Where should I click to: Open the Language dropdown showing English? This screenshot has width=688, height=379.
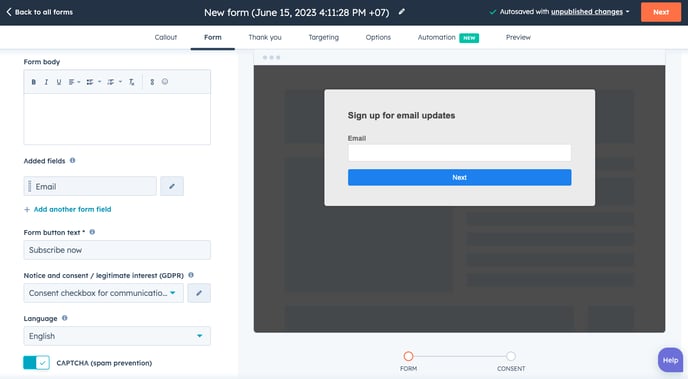117,336
